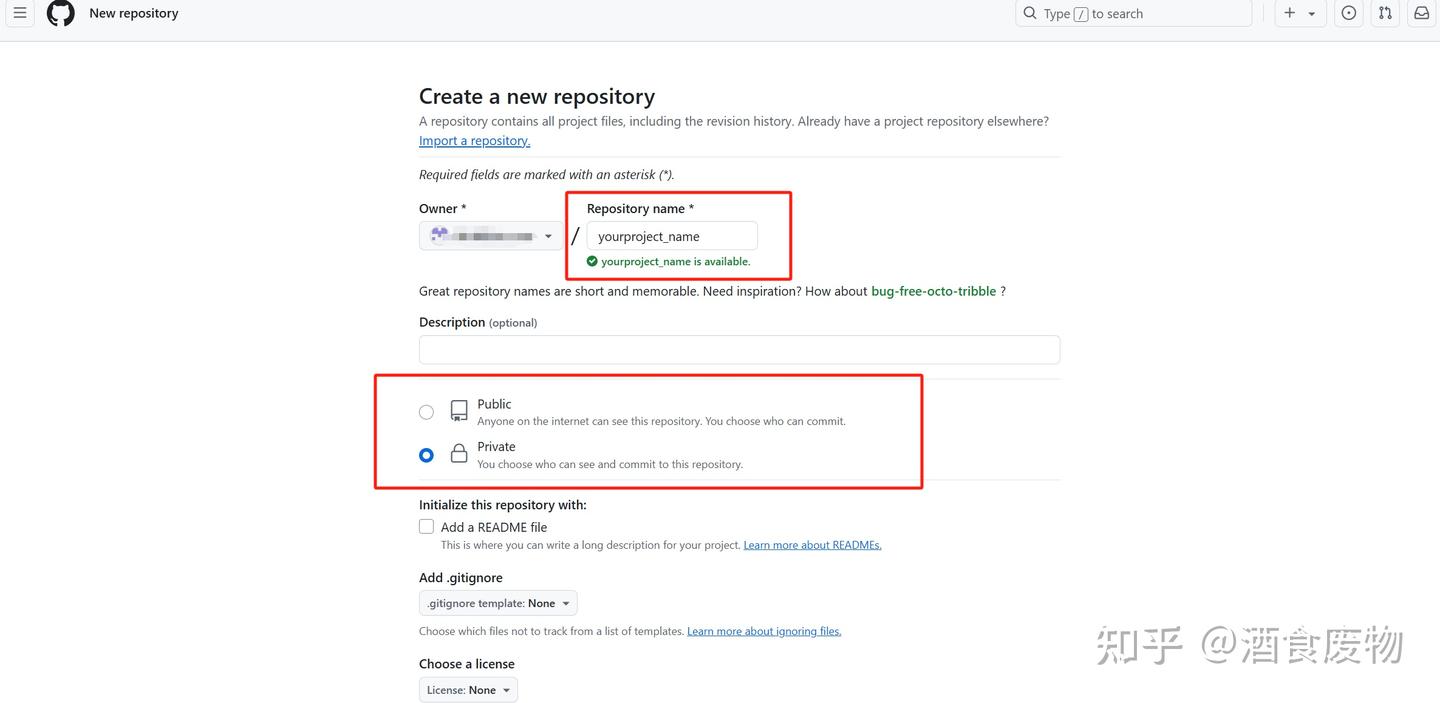Open the notifications inbox icon
The image size is (1440, 703).
click(x=1421, y=13)
